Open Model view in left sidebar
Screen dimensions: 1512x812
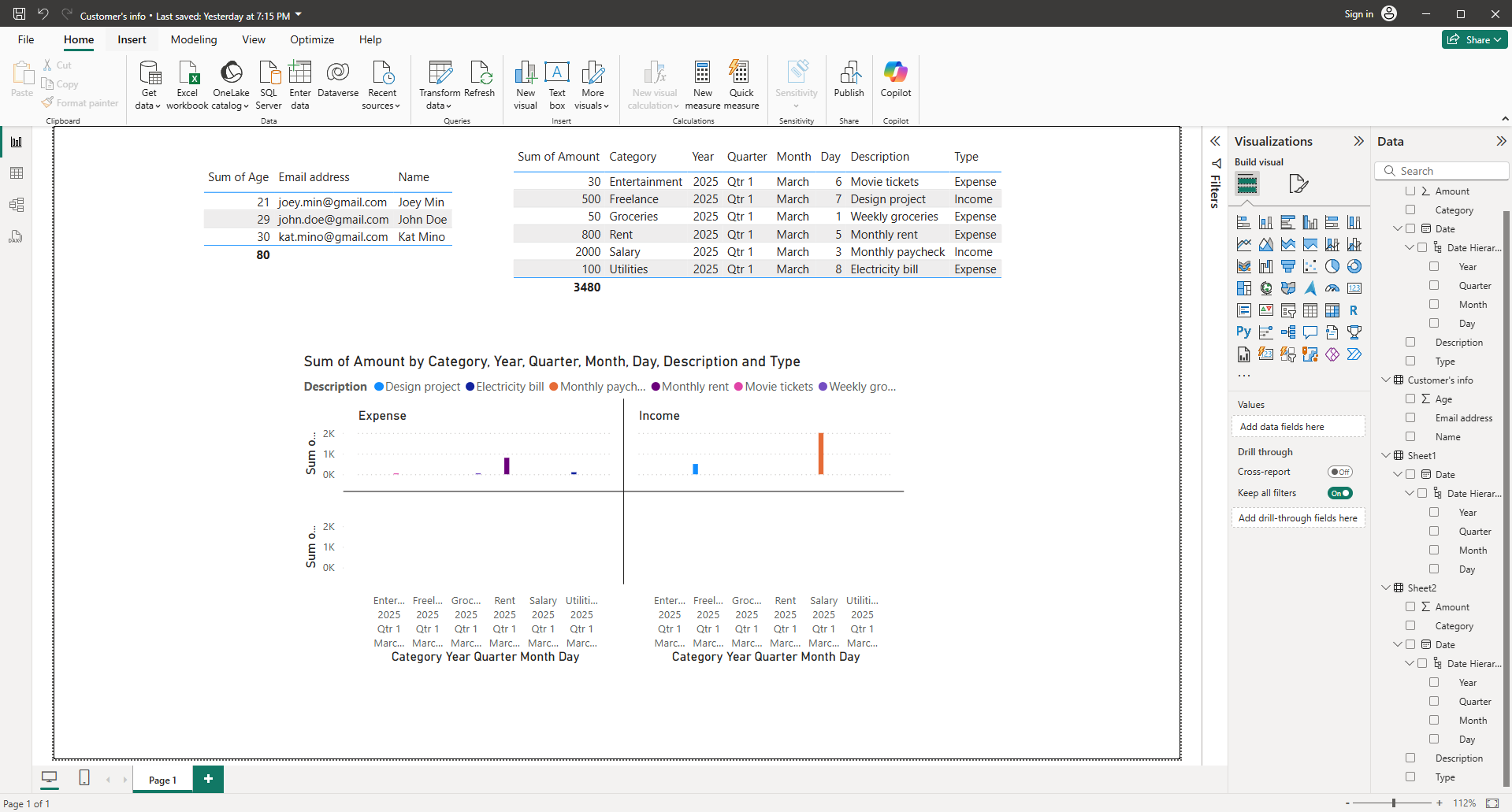17,205
